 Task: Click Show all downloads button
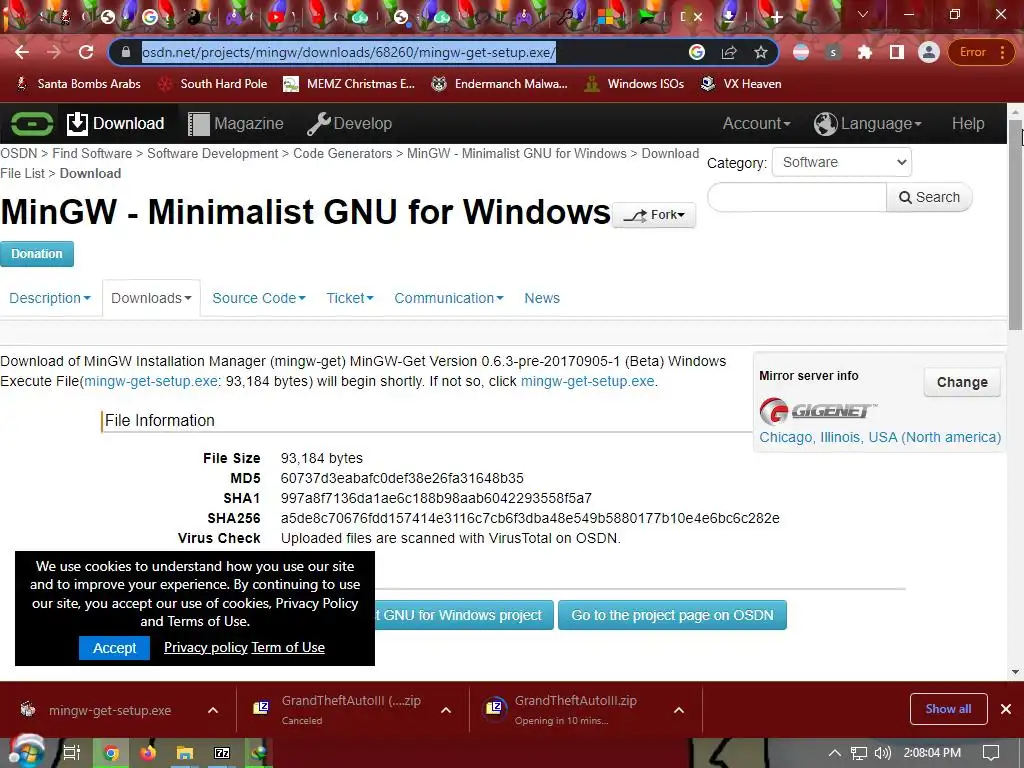[948, 709]
